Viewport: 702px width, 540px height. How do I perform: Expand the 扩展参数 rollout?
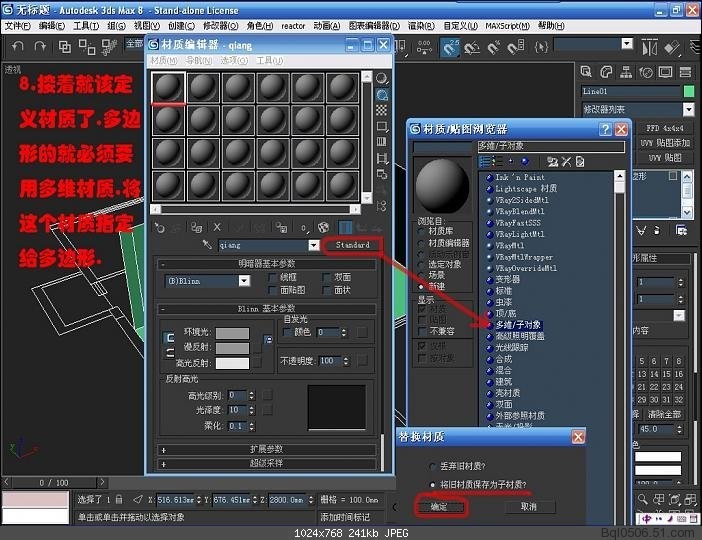pyautogui.click(x=266, y=449)
